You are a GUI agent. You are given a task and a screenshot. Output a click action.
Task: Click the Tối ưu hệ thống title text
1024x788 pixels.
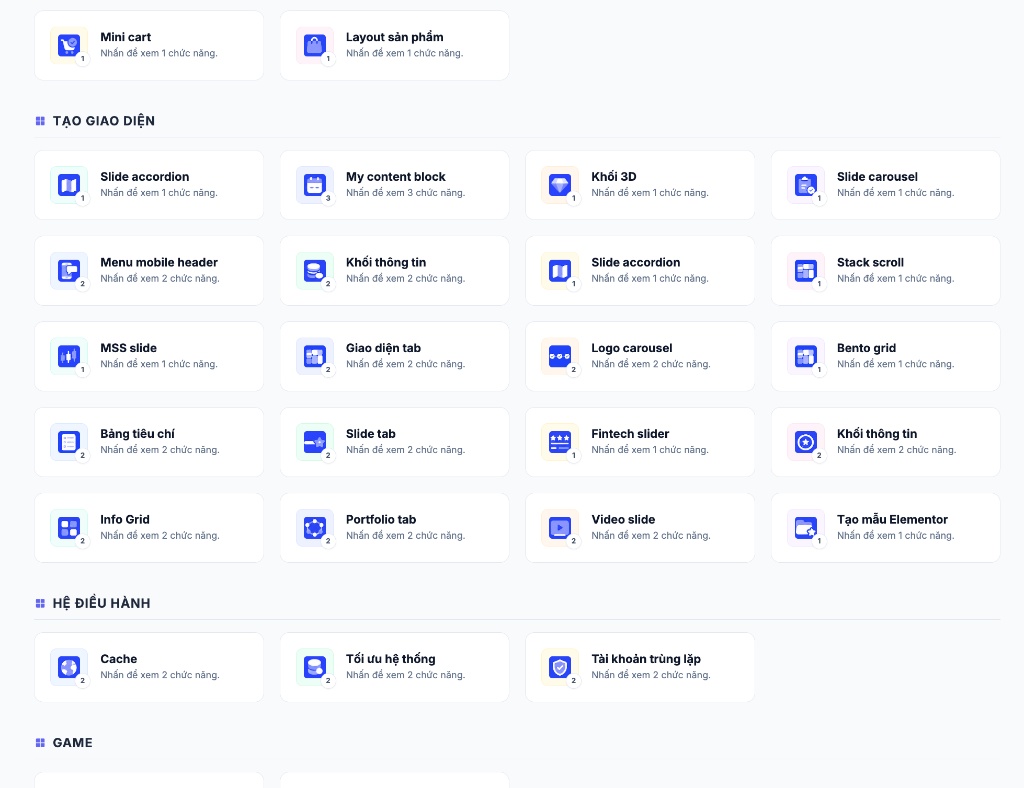coord(391,659)
